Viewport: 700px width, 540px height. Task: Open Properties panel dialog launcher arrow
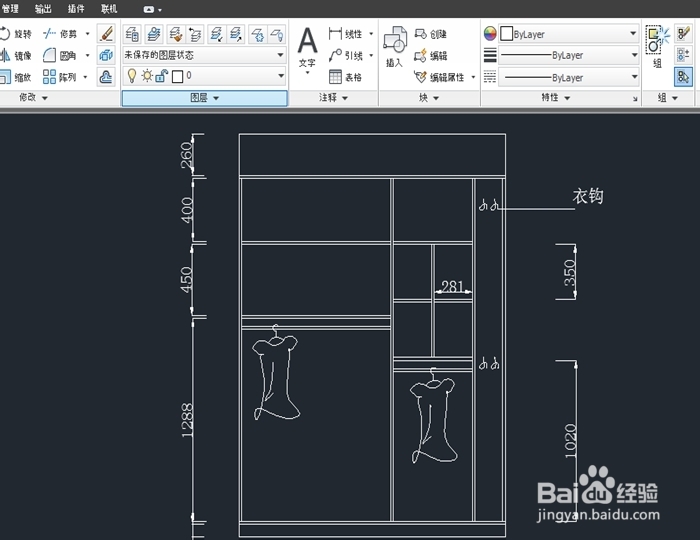[635, 99]
